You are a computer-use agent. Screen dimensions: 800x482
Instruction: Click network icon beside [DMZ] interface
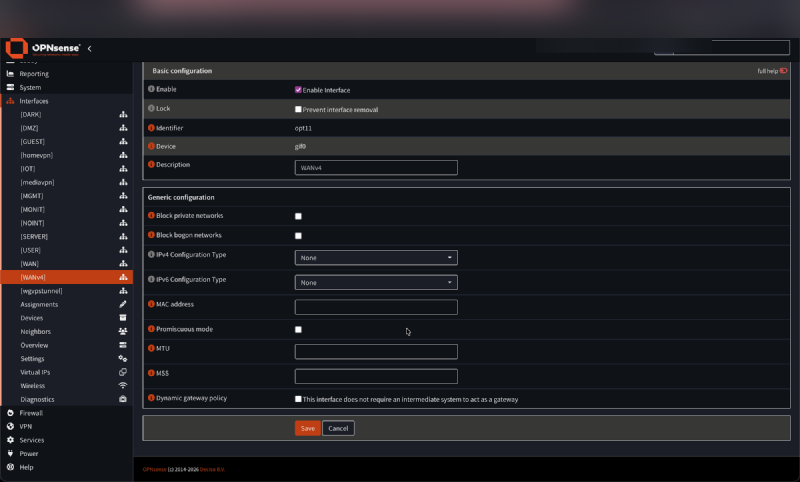pyautogui.click(x=123, y=128)
